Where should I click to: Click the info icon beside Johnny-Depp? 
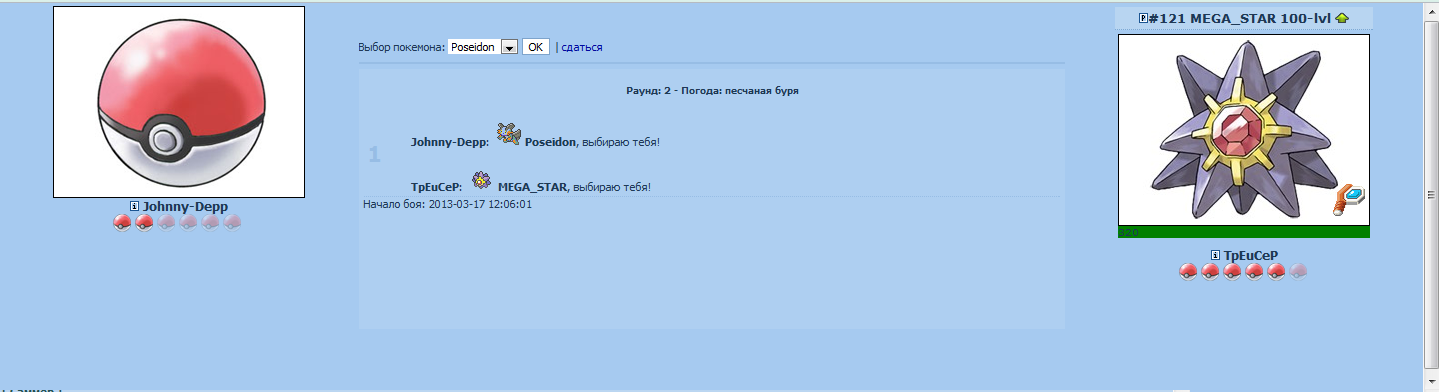point(135,206)
